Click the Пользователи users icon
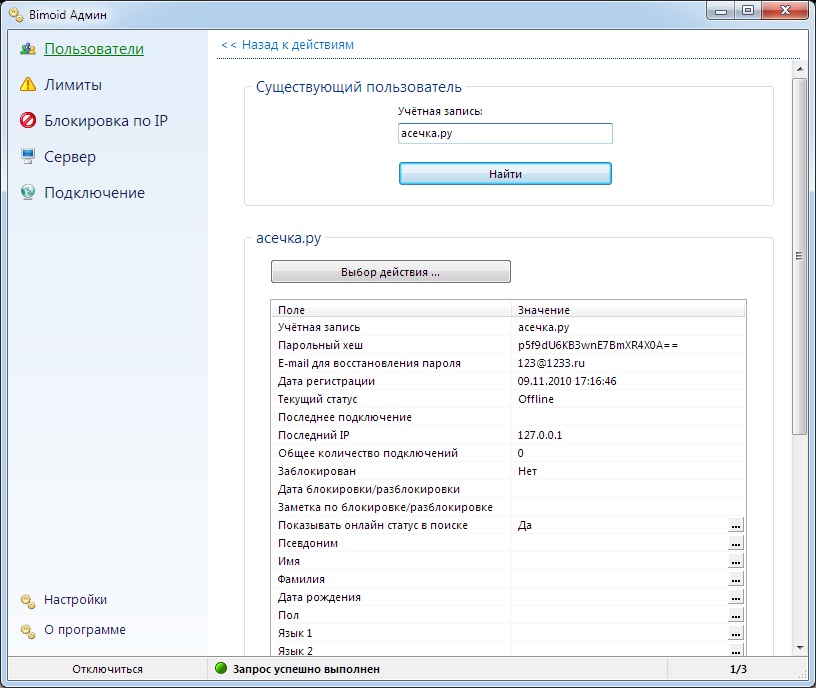816x688 pixels. point(28,49)
